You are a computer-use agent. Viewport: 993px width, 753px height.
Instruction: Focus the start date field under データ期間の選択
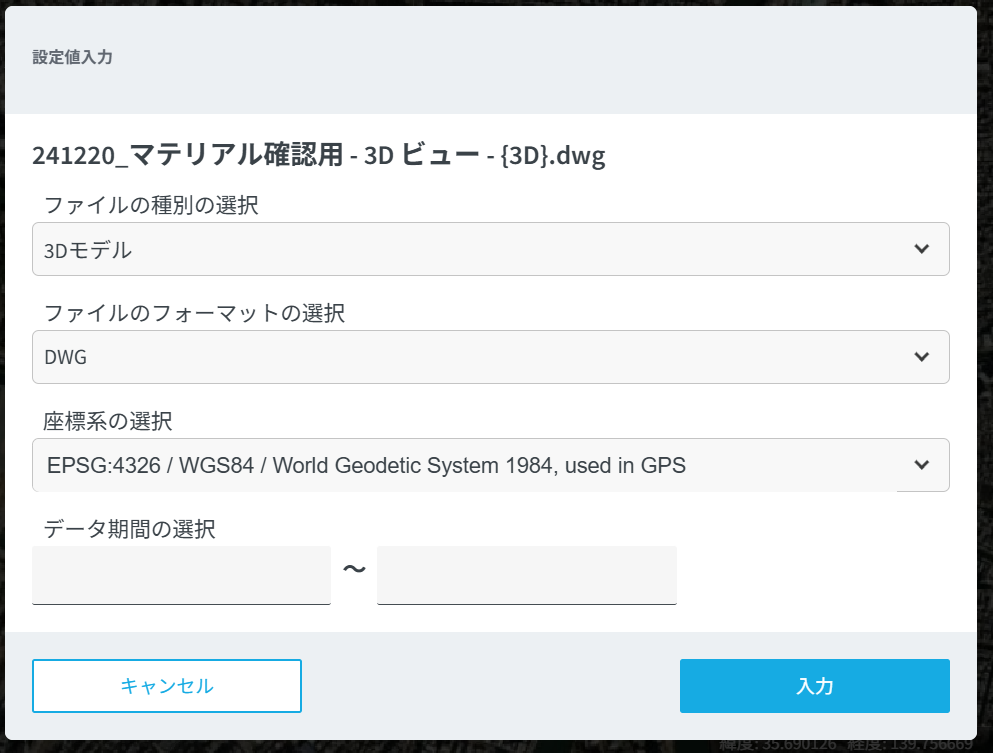pos(181,575)
